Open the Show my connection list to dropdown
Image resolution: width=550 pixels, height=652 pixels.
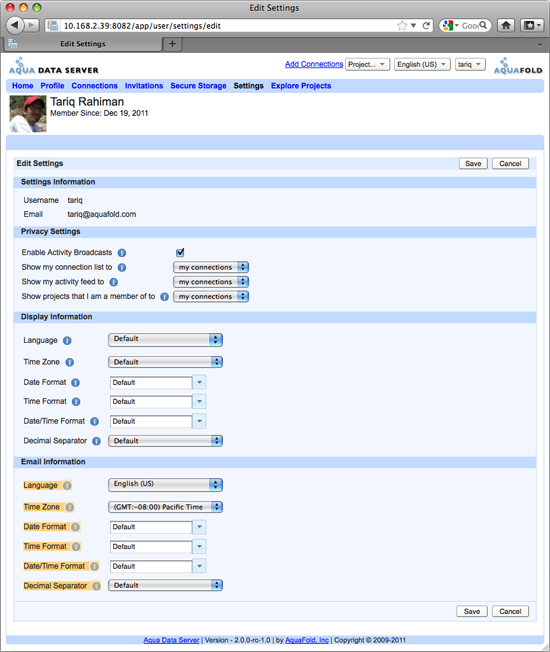pyautogui.click(x=211, y=267)
